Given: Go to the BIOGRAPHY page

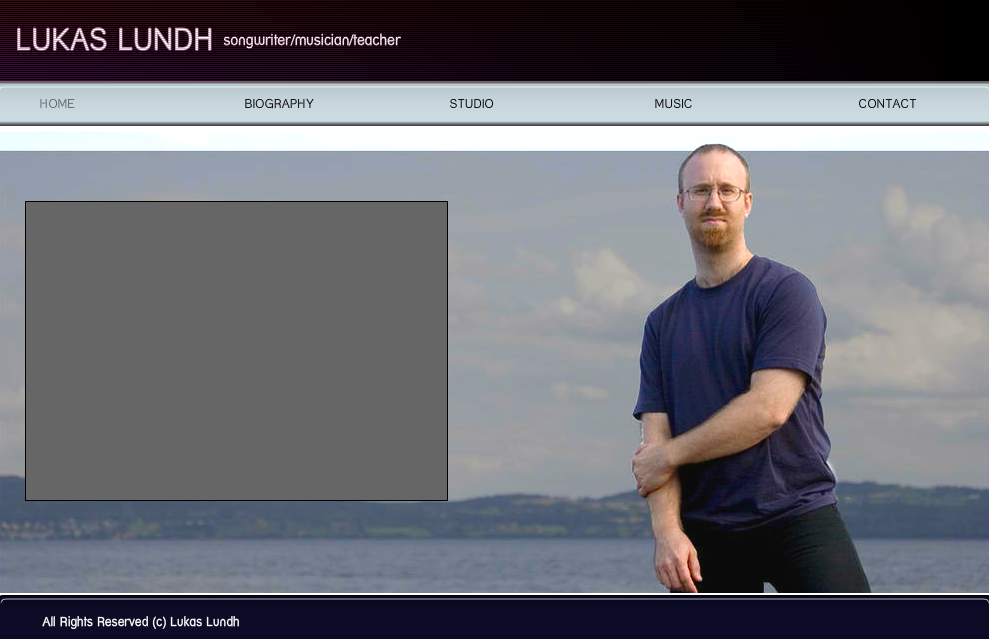Looking at the screenshot, I should tap(279, 103).
